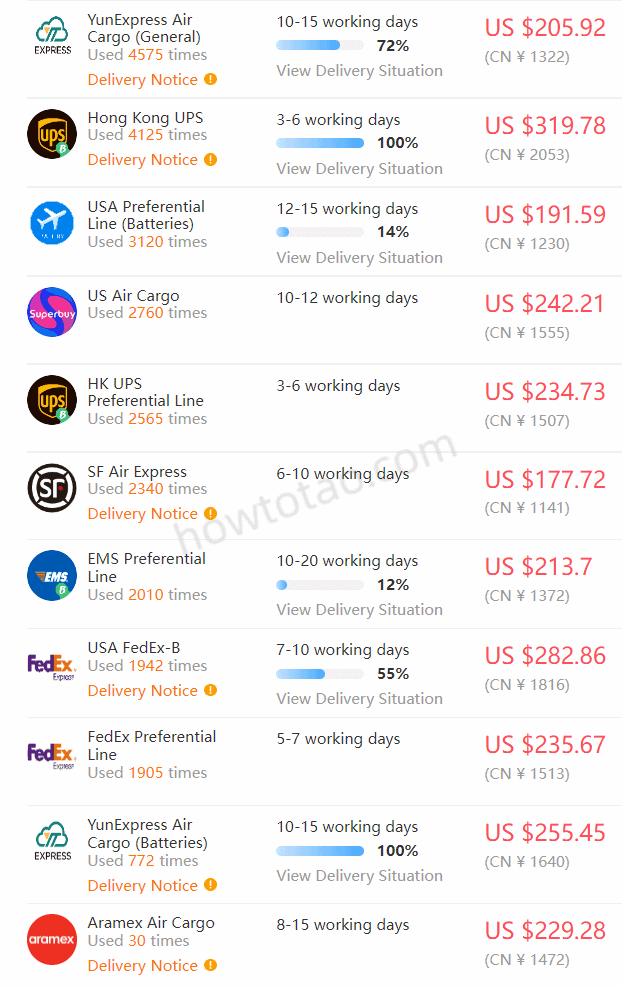
Task: Select the Aramex Air Cargo logo
Action: [52, 939]
